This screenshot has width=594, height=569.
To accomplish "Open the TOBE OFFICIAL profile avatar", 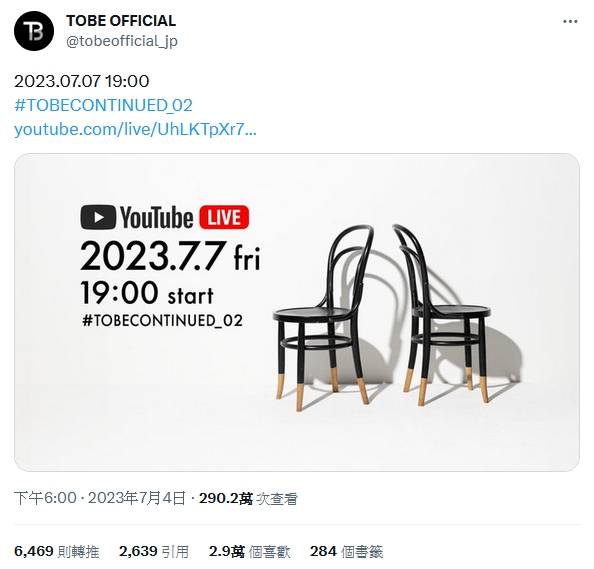I will click(x=34, y=31).
